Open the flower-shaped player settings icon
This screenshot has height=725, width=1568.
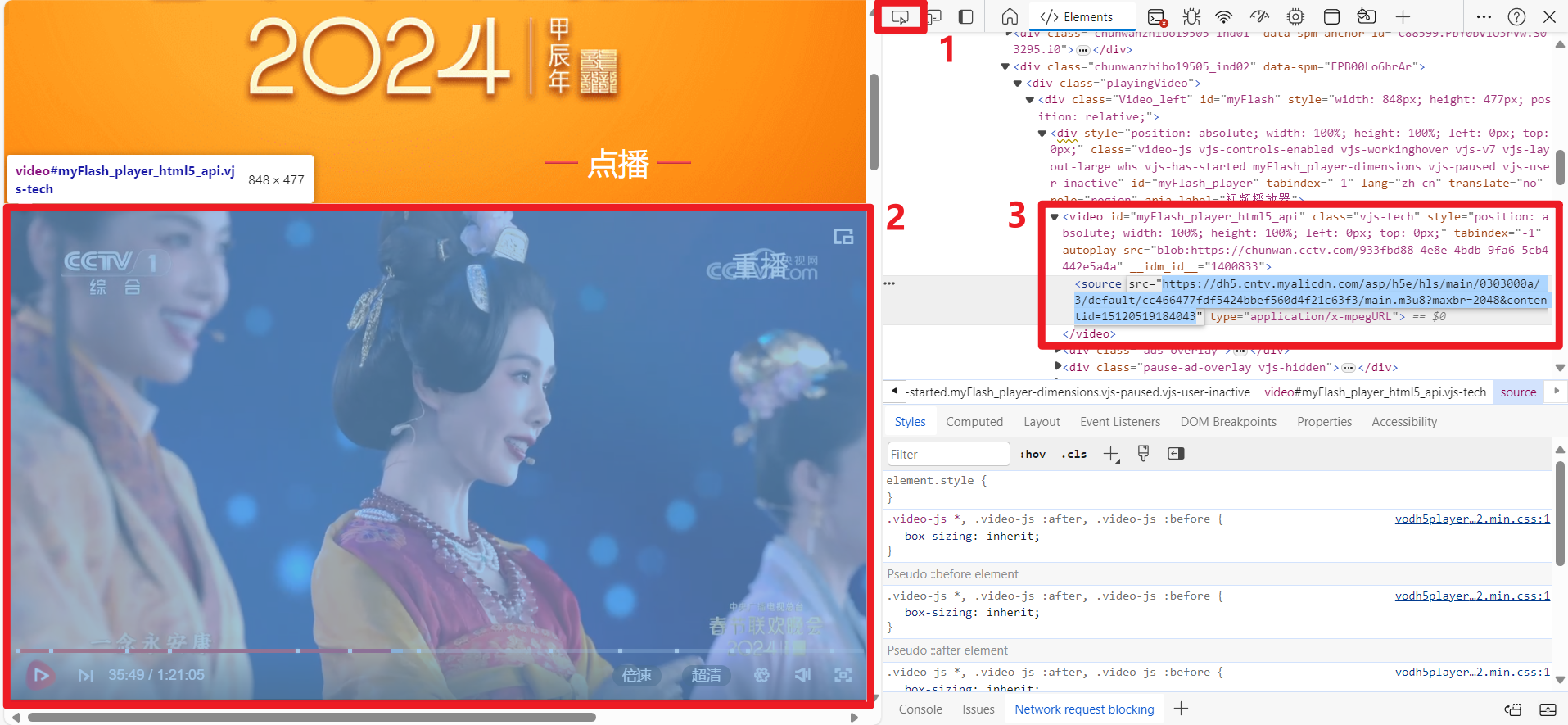(761, 675)
